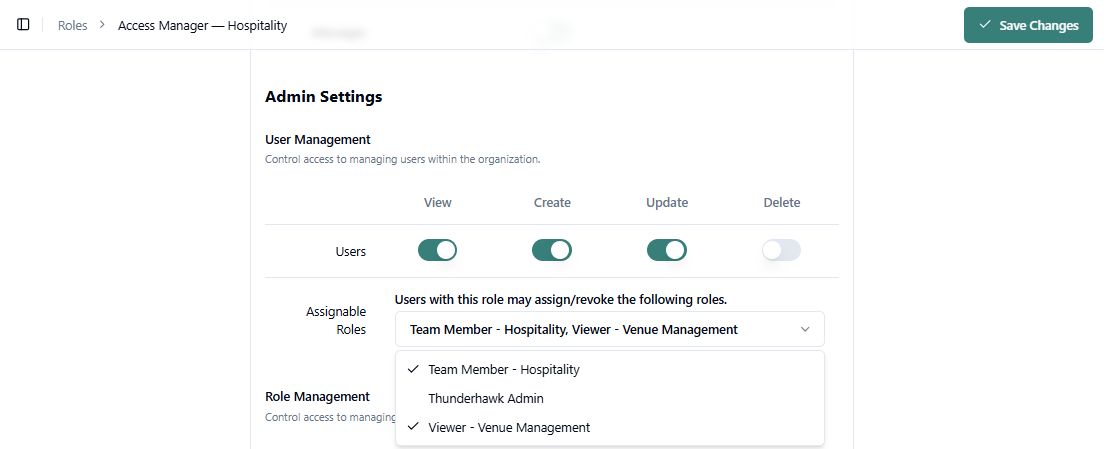1118x449 pixels.
Task: Disable the Users View permission toggle
Action: point(437,250)
